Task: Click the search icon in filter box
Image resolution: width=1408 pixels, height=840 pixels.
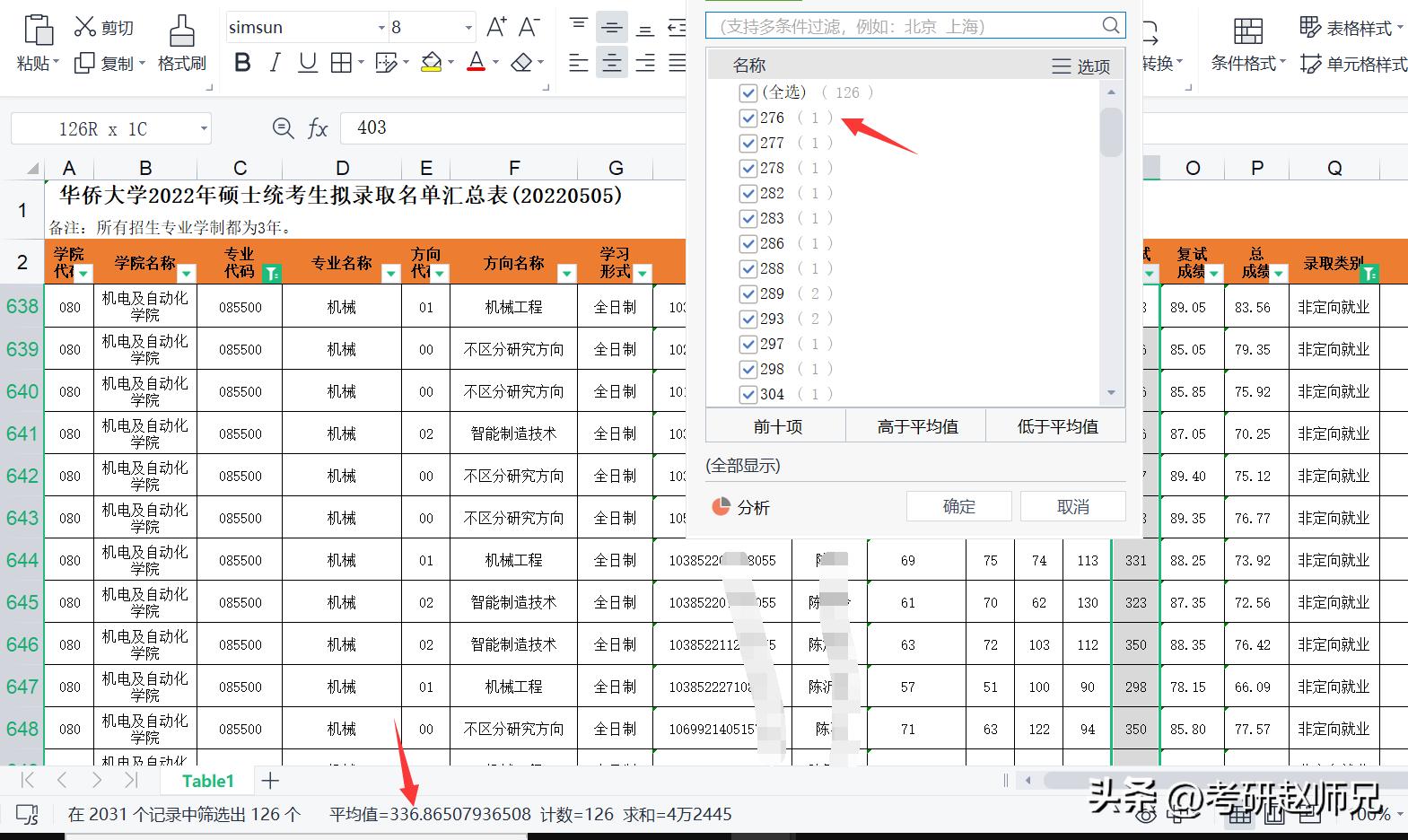Action: (x=1111, y=25)
